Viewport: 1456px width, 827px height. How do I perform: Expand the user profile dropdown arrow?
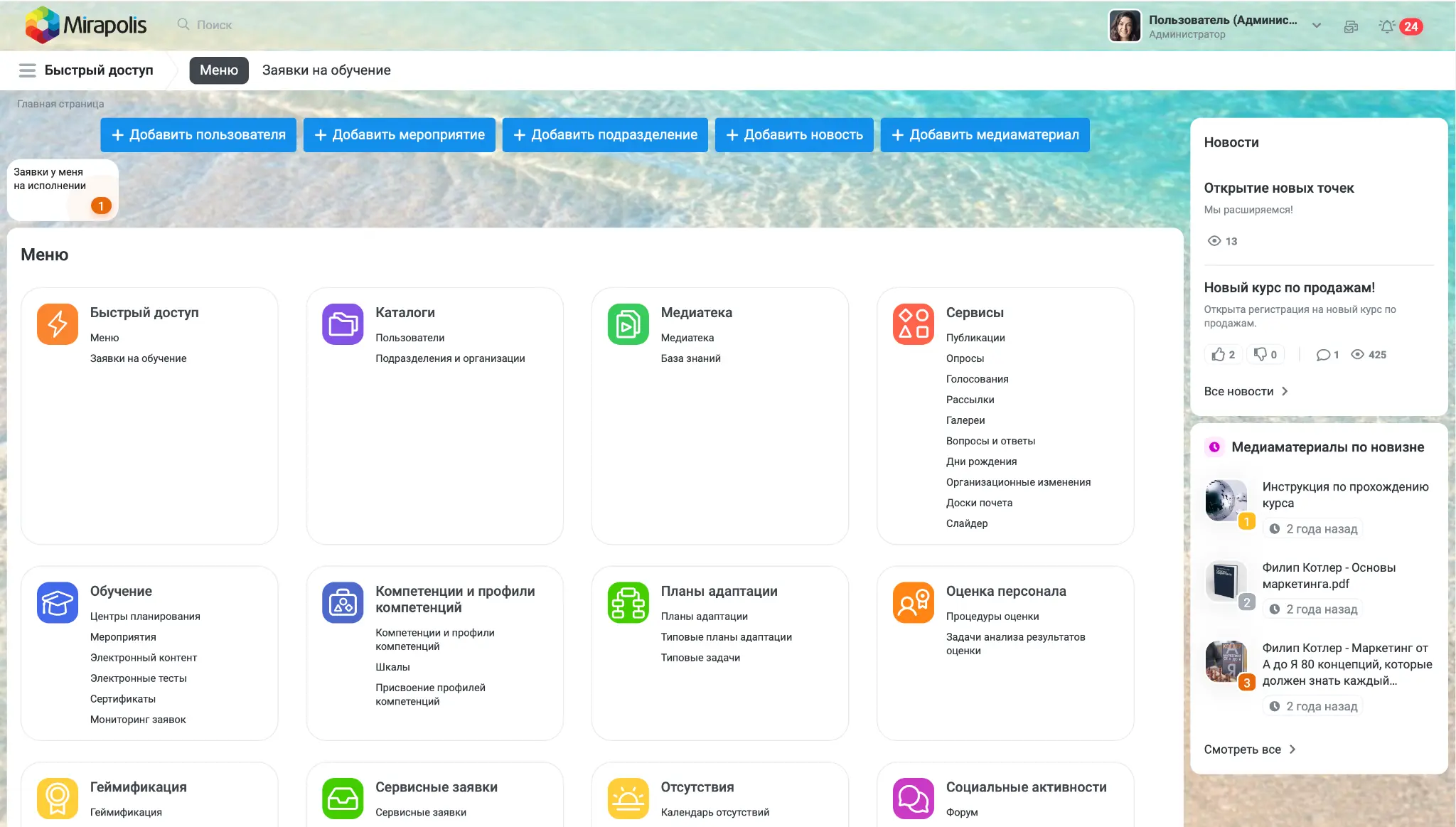point(1317,26)
